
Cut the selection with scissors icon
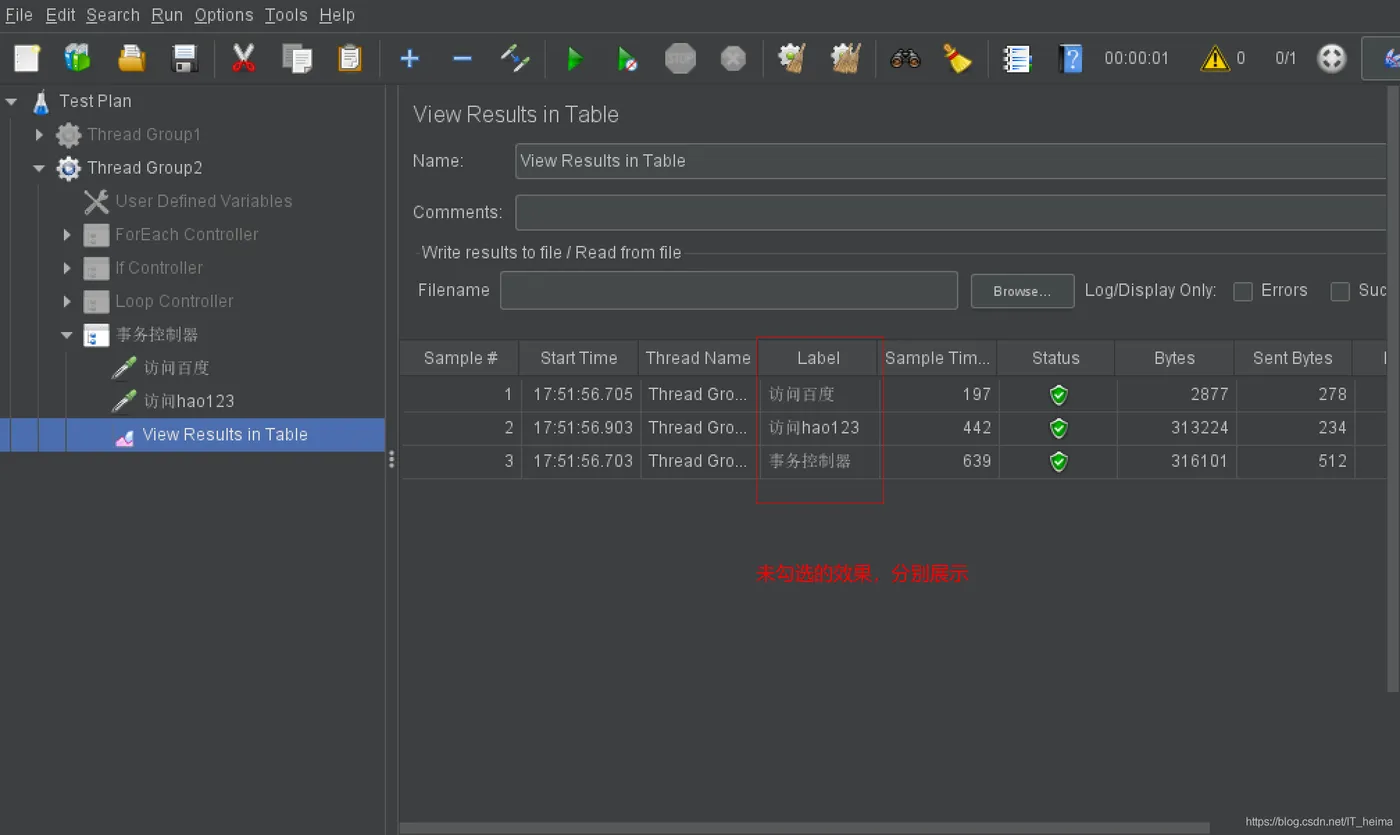(243, 58)
